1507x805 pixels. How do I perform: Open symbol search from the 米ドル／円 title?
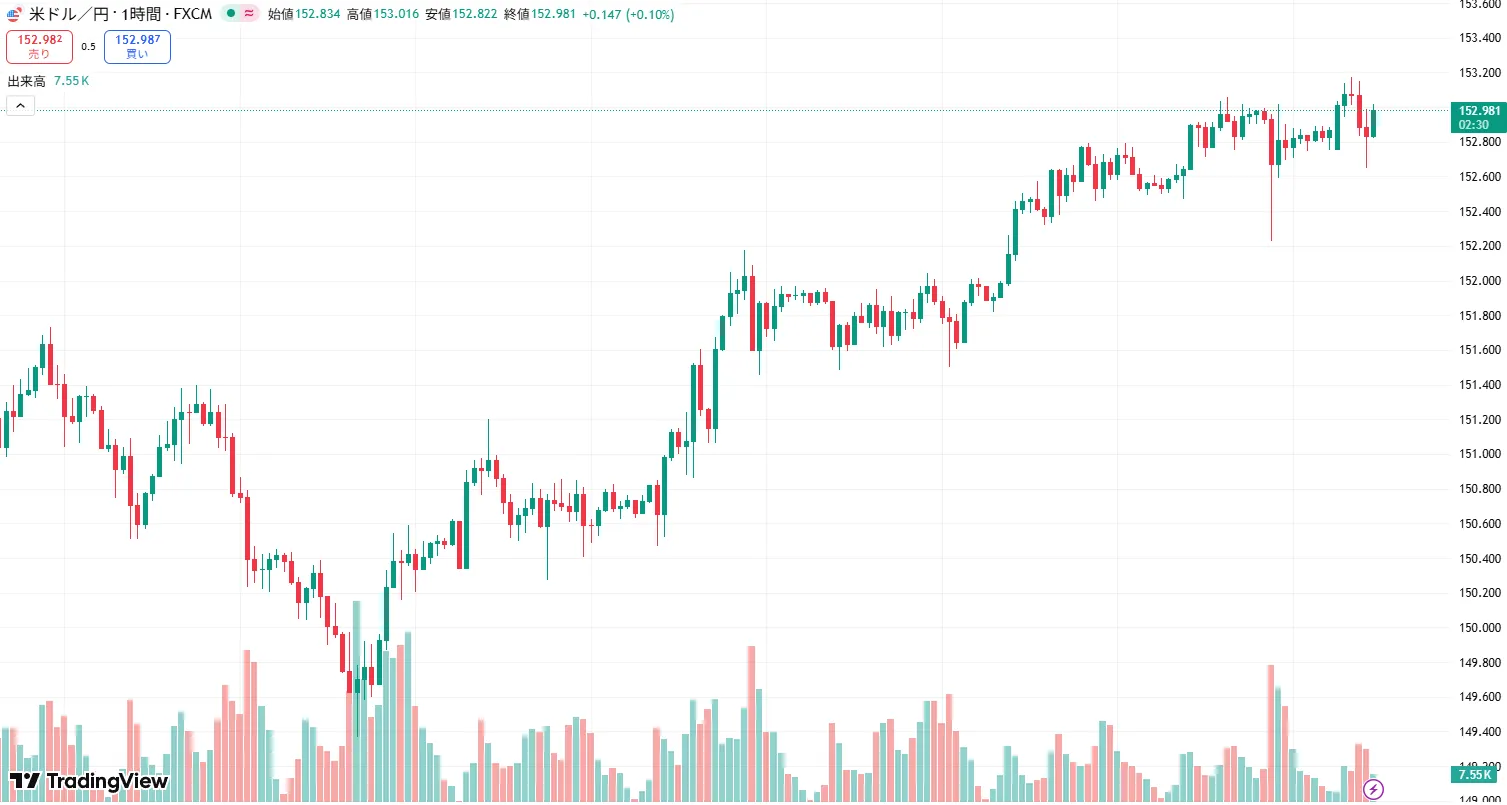(70, 15)
